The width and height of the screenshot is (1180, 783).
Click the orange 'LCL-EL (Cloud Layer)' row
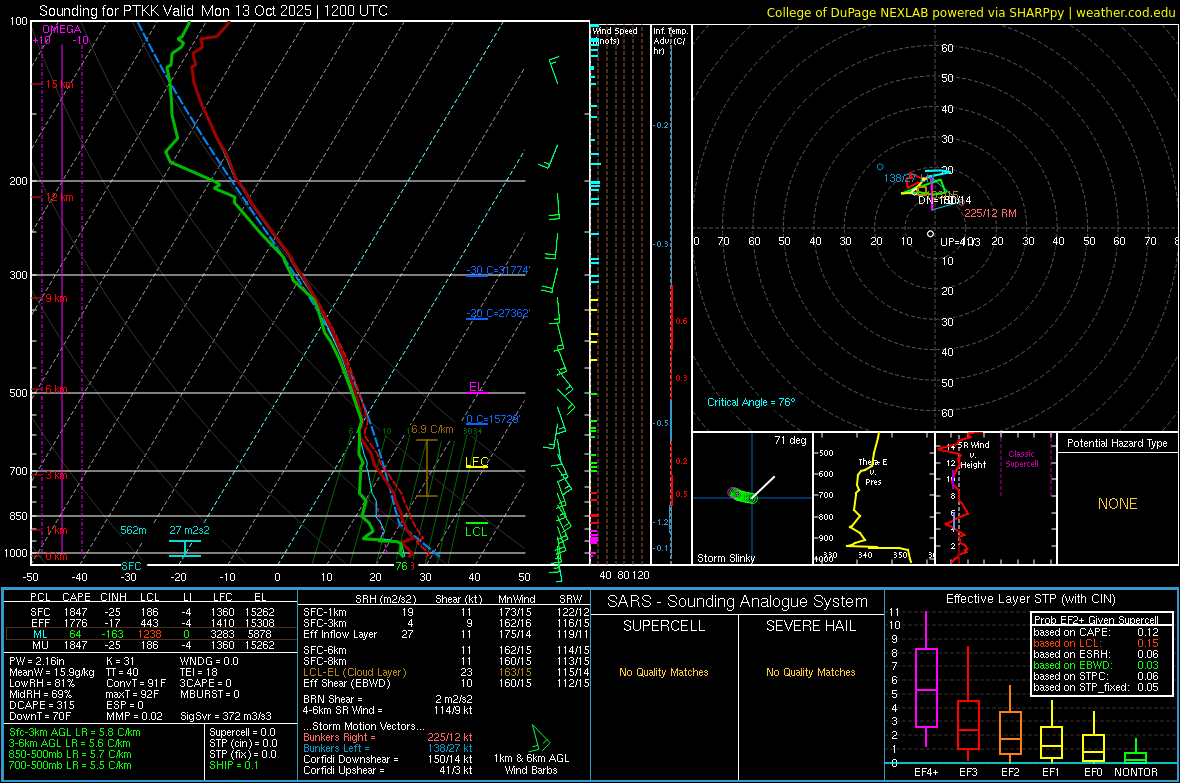pyautogui.click(x=446, y=672)
